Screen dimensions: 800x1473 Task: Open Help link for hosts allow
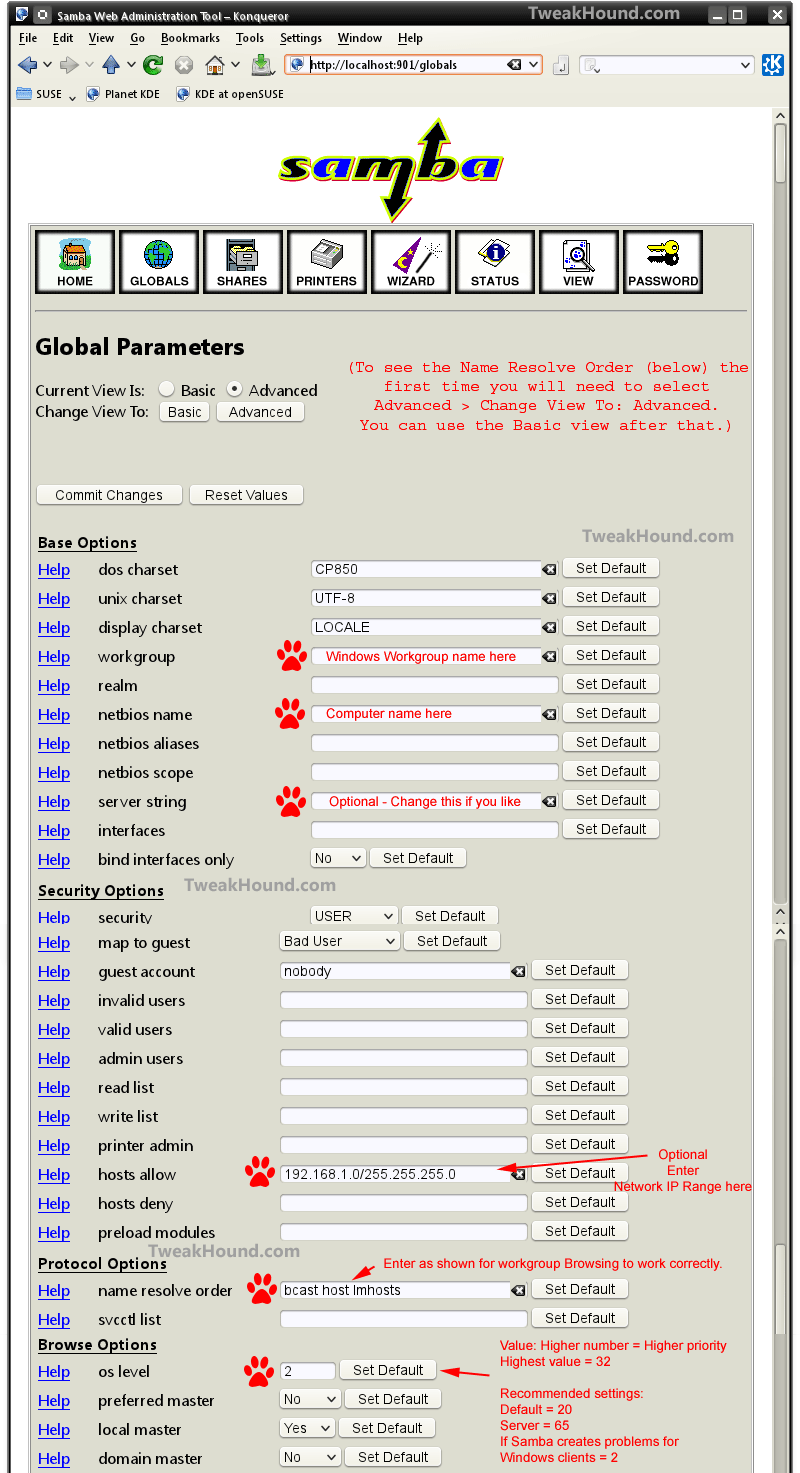point(54,1175)
